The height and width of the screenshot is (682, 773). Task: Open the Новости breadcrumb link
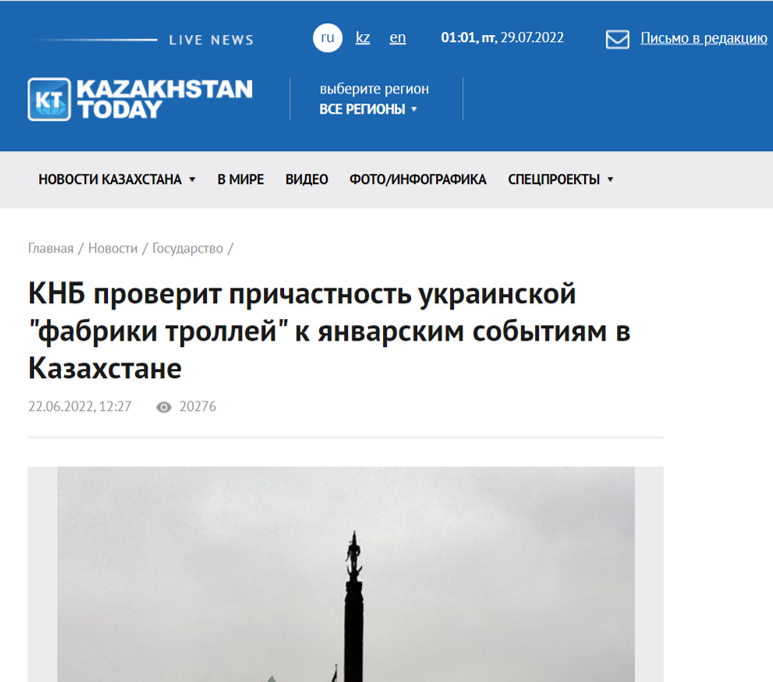click(113, 248)
